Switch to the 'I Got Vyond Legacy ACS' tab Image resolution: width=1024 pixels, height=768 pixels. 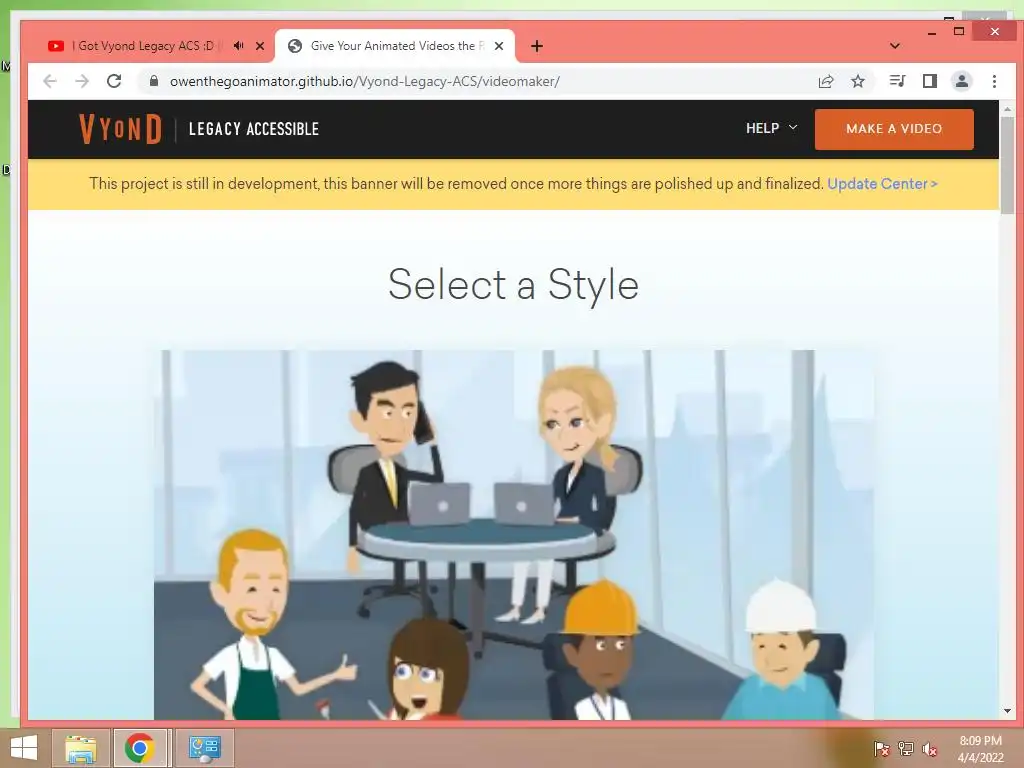coord(144,46)
